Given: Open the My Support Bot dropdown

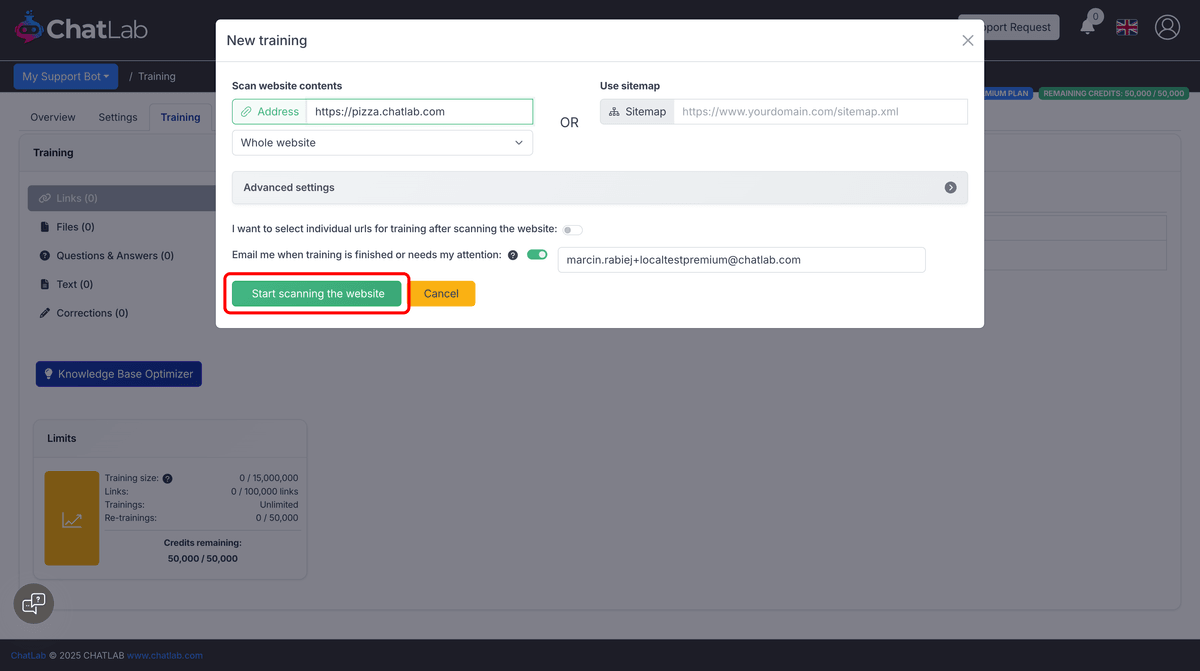Looking at the screenshot, I should click(x=66, y=76).
